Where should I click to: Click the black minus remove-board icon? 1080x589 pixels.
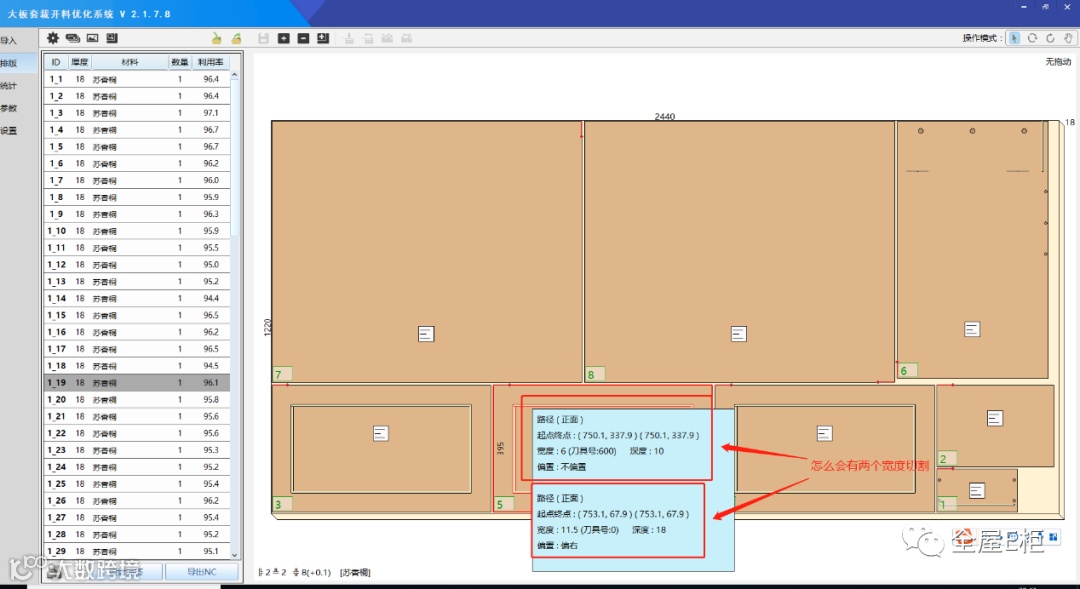(303, 39)
